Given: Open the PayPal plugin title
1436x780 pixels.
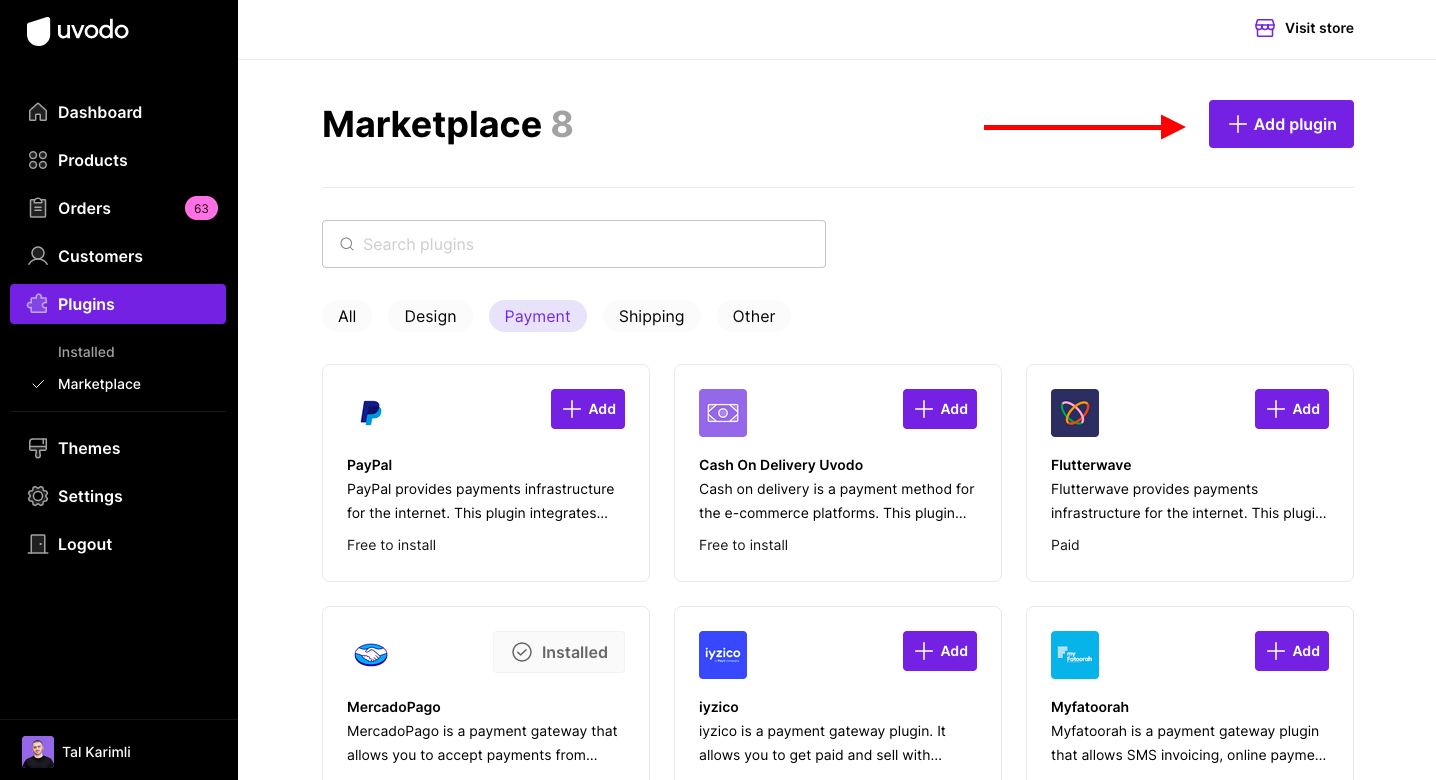Looking at the screenshot, I should coord(369,465).
